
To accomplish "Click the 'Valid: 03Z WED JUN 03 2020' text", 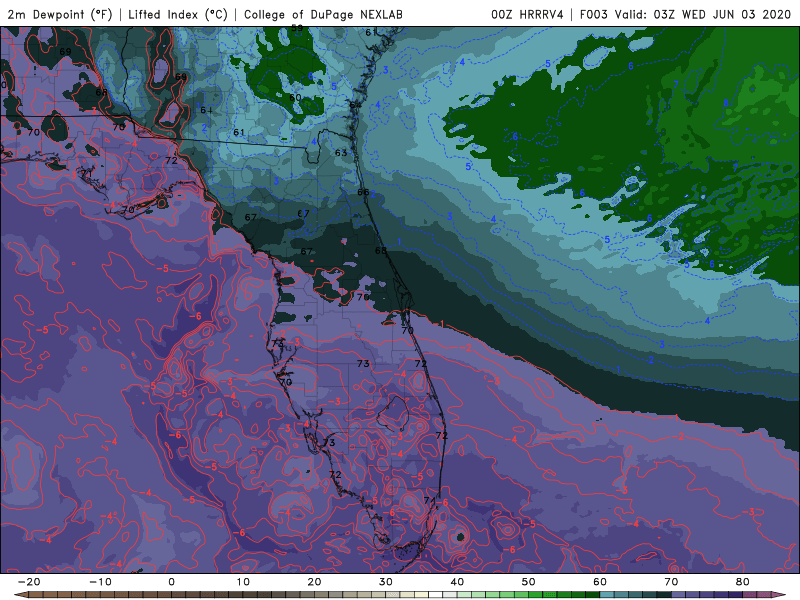I will [x=703, y=14].
